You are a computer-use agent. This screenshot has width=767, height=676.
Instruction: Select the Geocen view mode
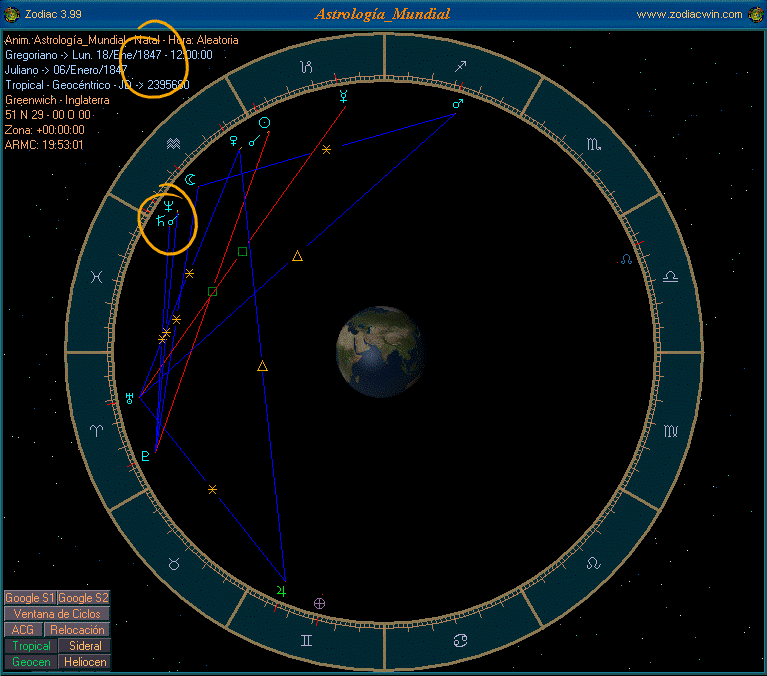tap(31, 662)
